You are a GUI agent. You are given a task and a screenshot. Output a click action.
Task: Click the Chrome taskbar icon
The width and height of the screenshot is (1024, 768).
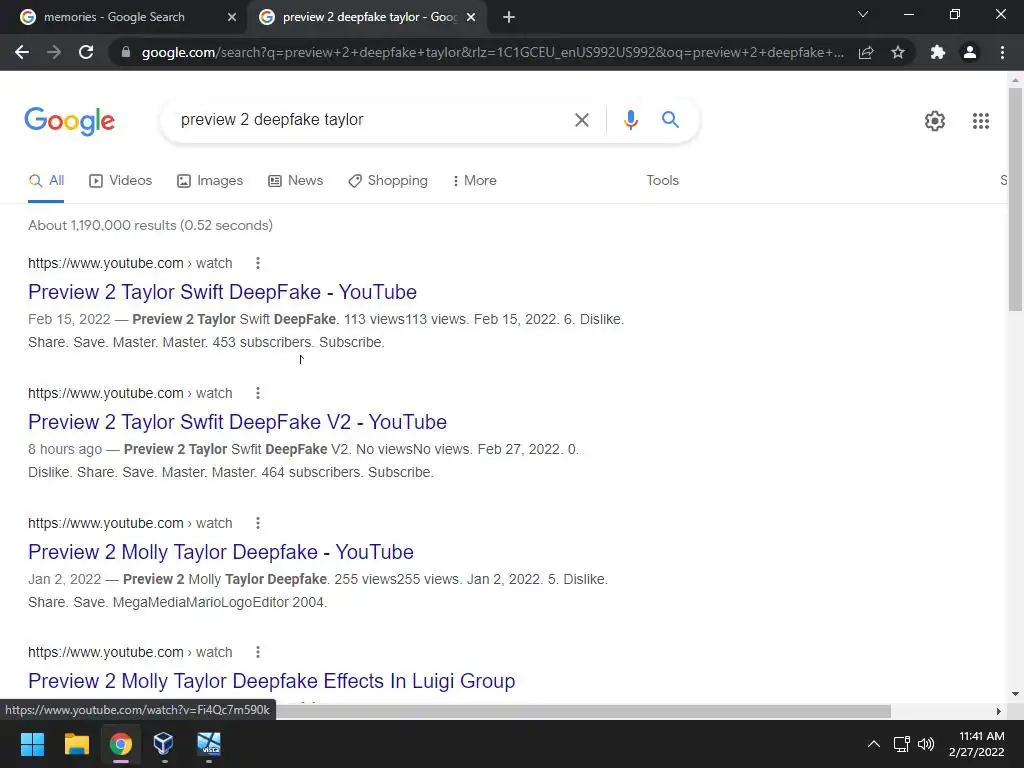tap(121, 744)
